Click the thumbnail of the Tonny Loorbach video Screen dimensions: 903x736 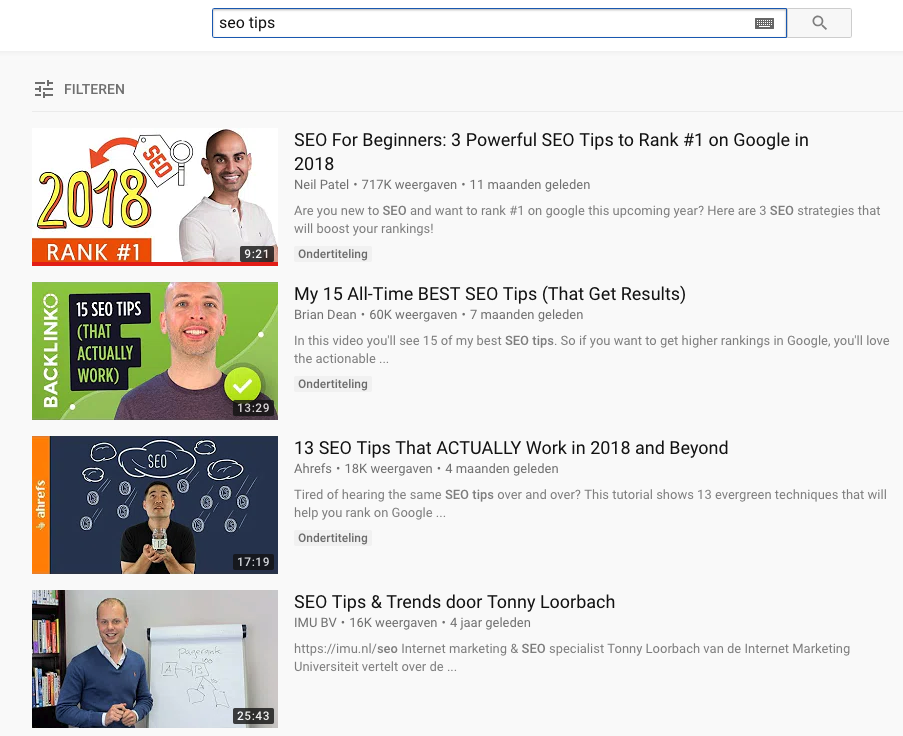[155, 658]
